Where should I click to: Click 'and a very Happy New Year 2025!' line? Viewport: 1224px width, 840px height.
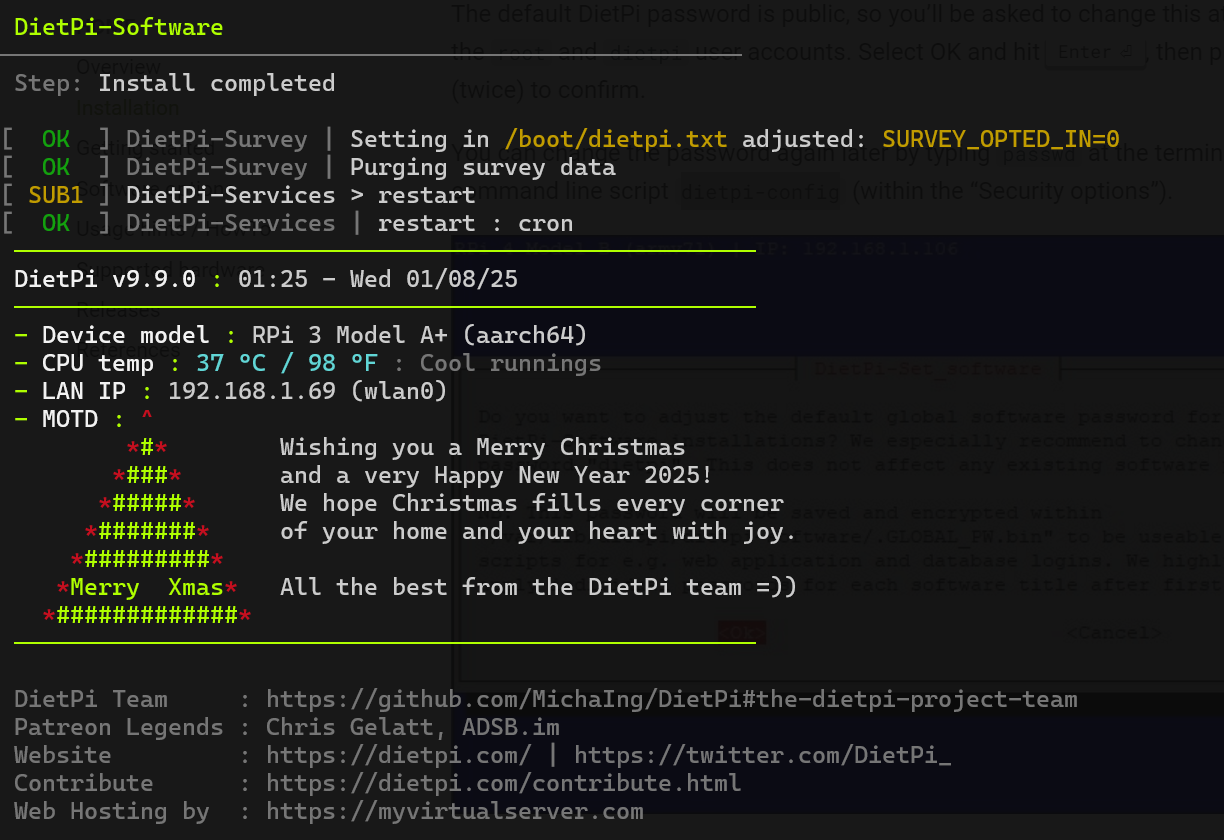coord(497,475)
